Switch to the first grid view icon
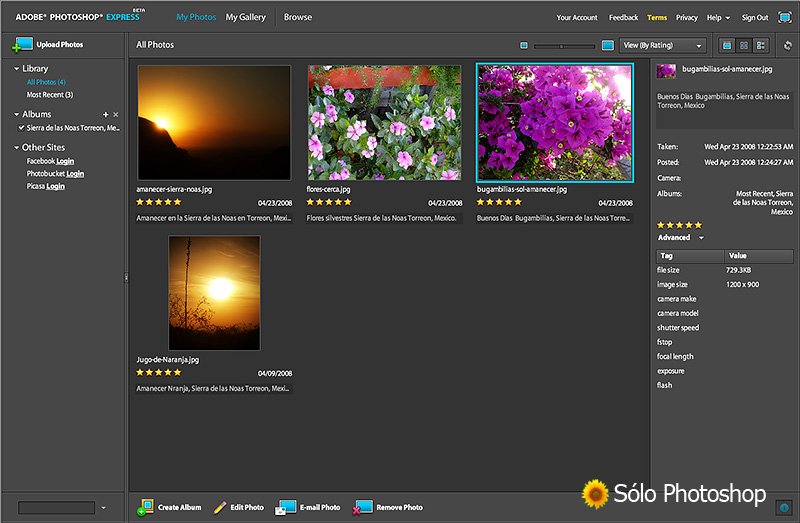The image size is (800, 523). (x=727, y=45)
